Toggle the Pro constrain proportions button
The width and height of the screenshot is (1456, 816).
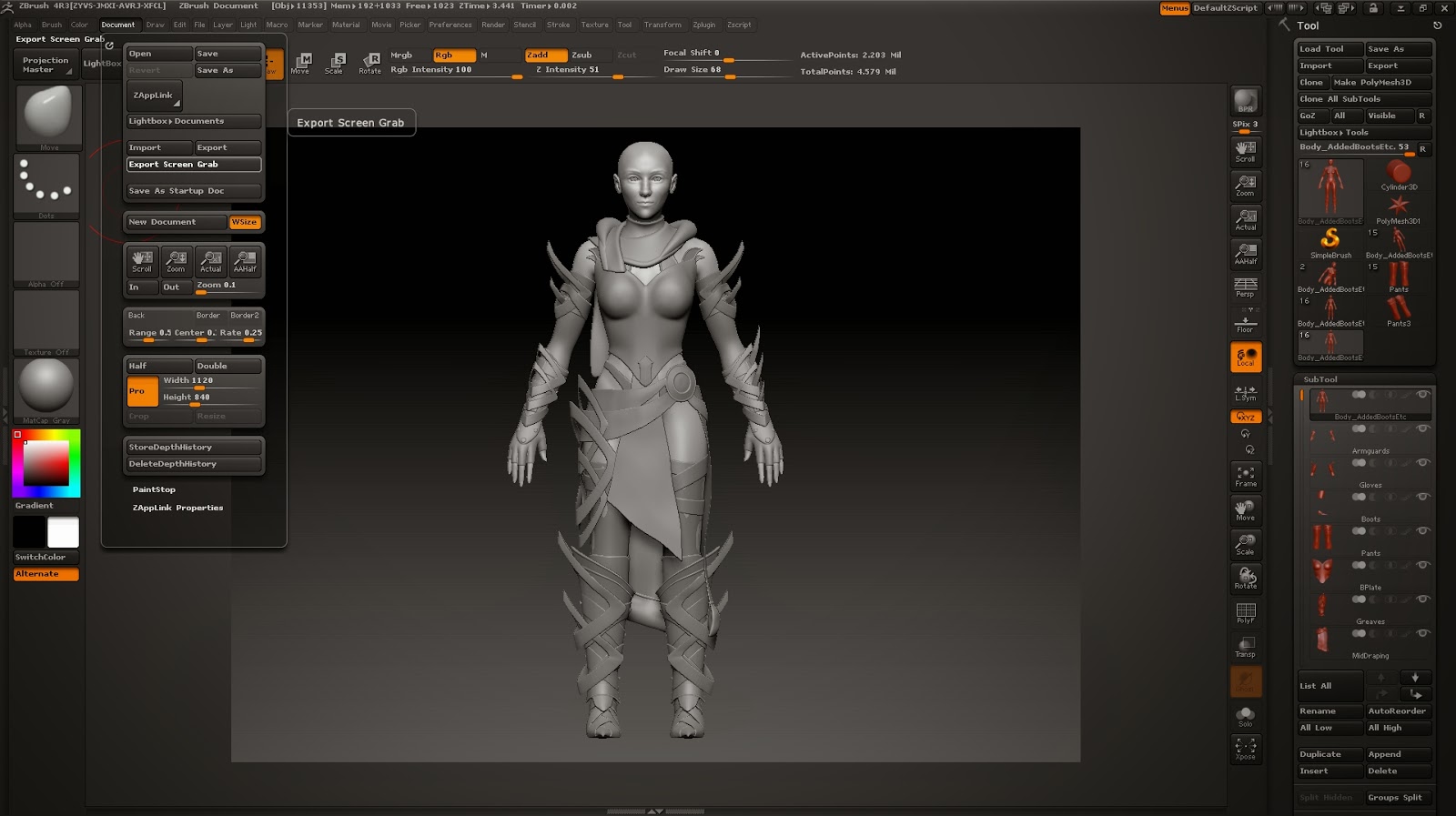tap(142, 391)
